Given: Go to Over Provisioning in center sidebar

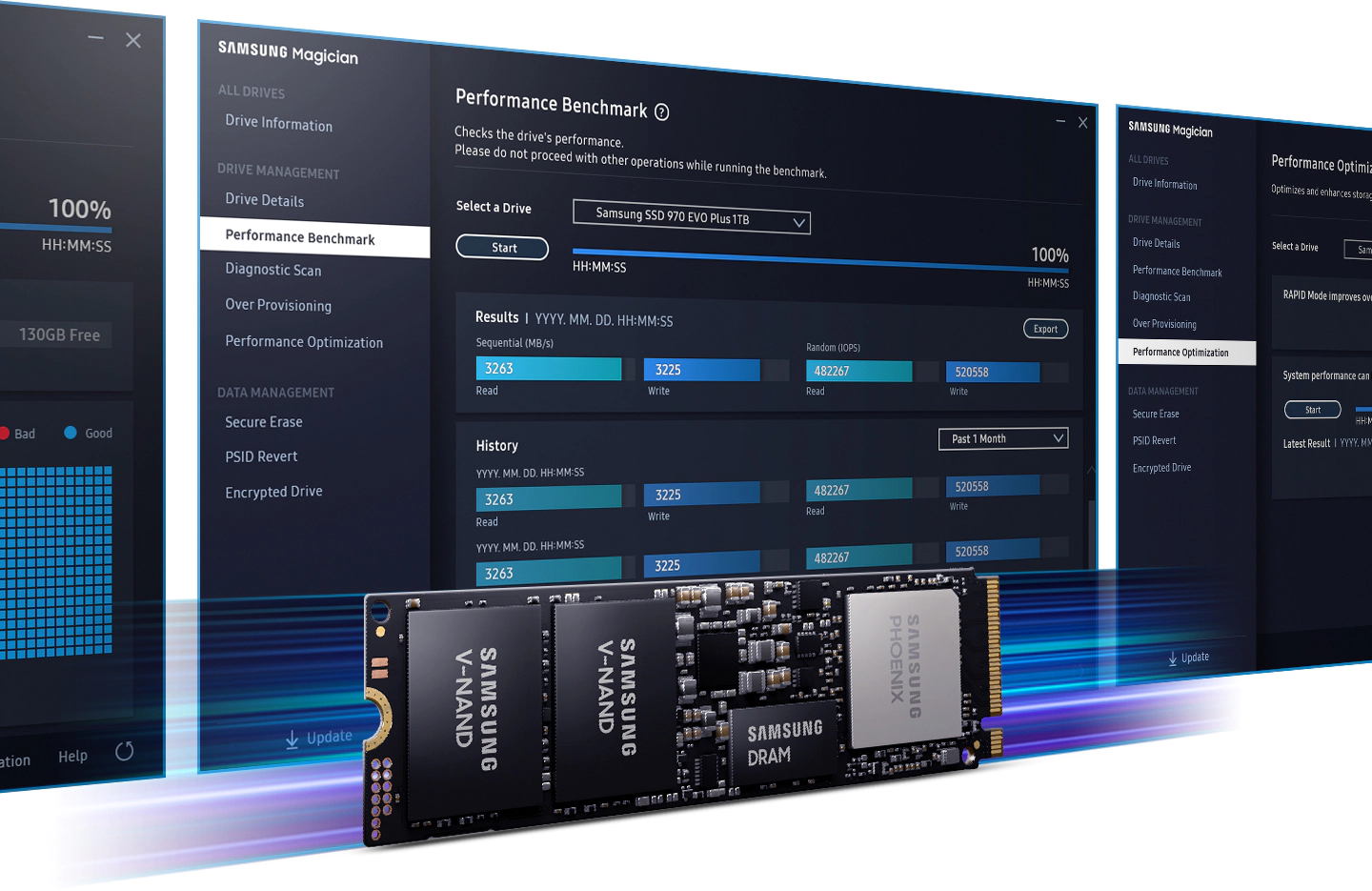Looking at the screenshot, I should pos(278,305).
